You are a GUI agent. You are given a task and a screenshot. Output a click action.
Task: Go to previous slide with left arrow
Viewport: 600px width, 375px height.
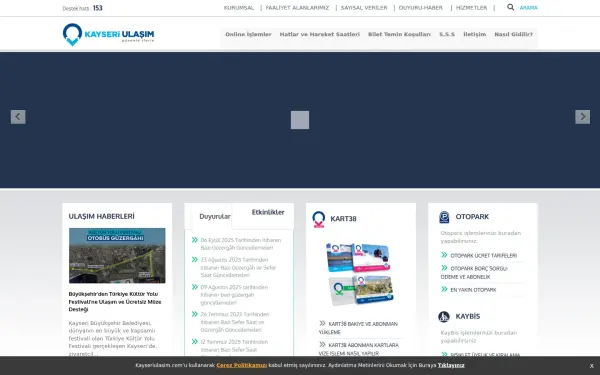point(18,117)
